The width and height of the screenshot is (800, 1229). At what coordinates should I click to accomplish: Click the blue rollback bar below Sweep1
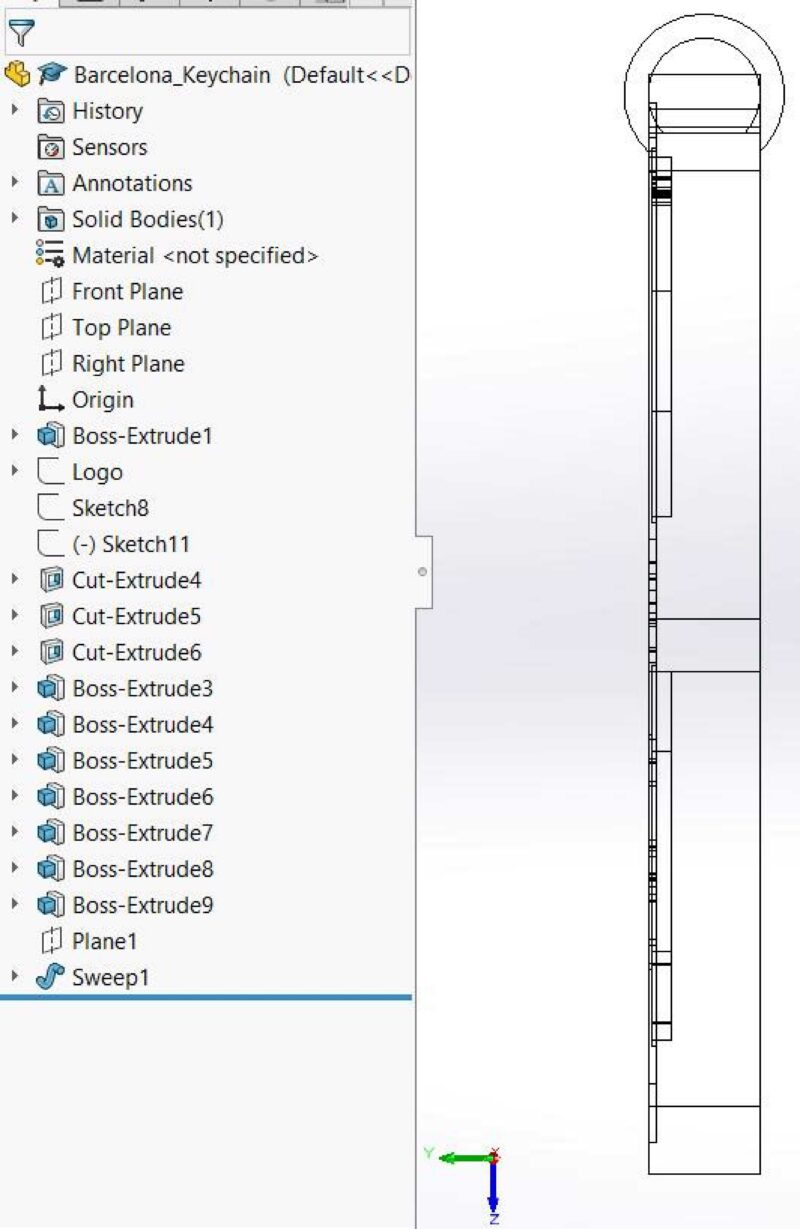(205, 997)
